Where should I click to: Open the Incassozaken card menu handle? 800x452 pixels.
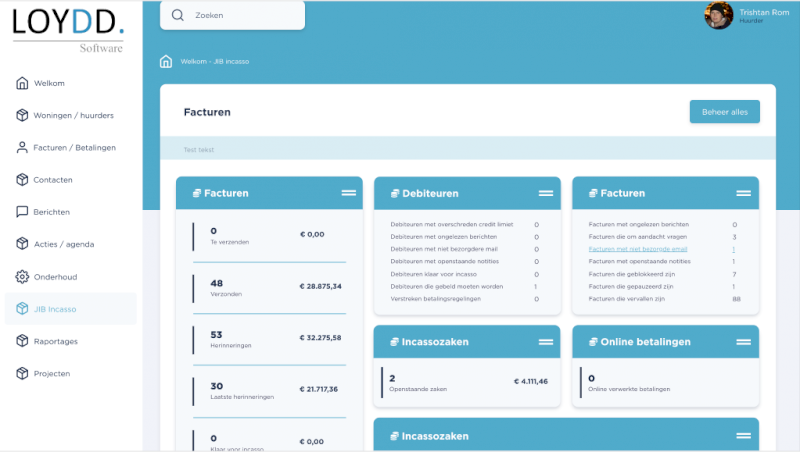coord(546,341)
